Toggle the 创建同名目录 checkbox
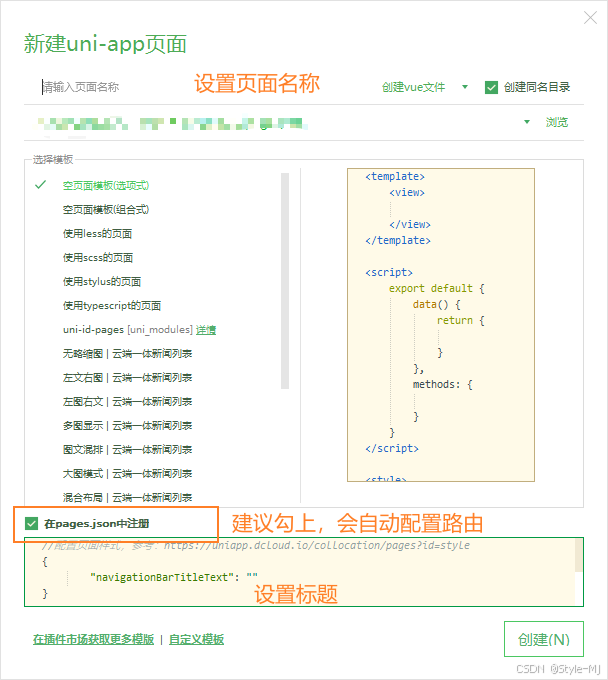The width and height of the screenshot is (608, 680). [491, 88]
